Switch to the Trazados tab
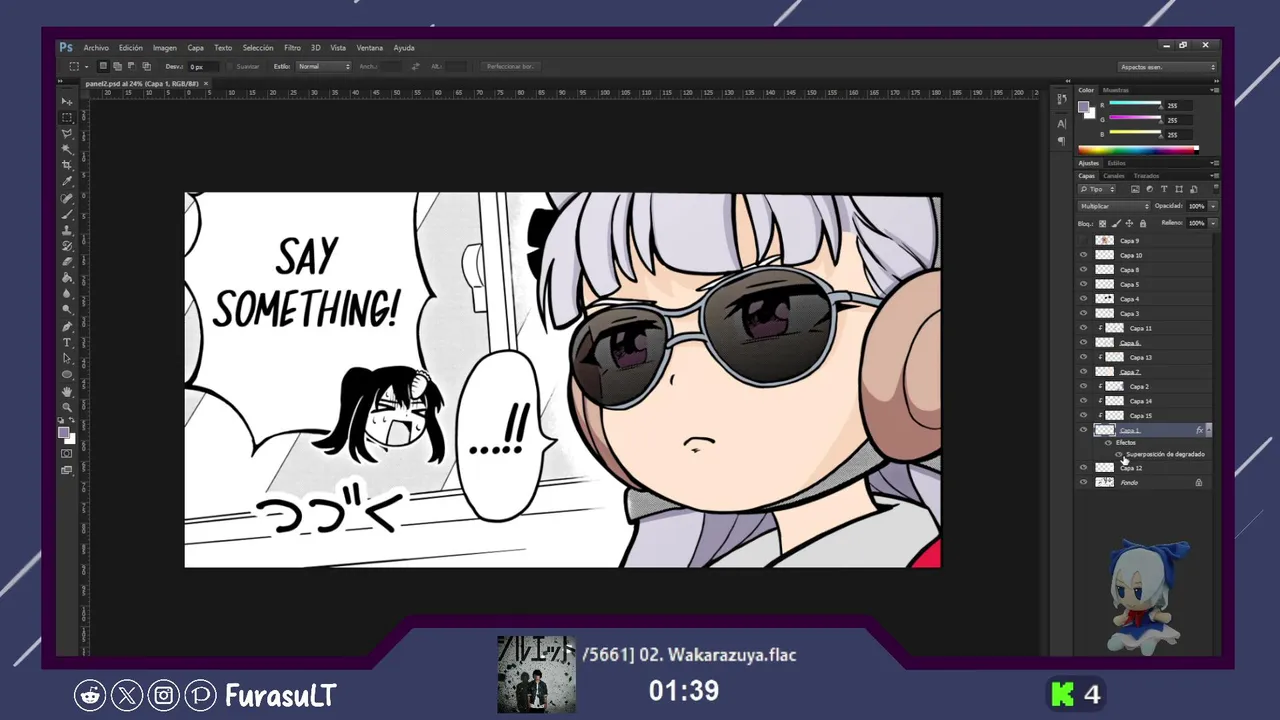This screenshot has width=1280, height=720. point(1146,176)
